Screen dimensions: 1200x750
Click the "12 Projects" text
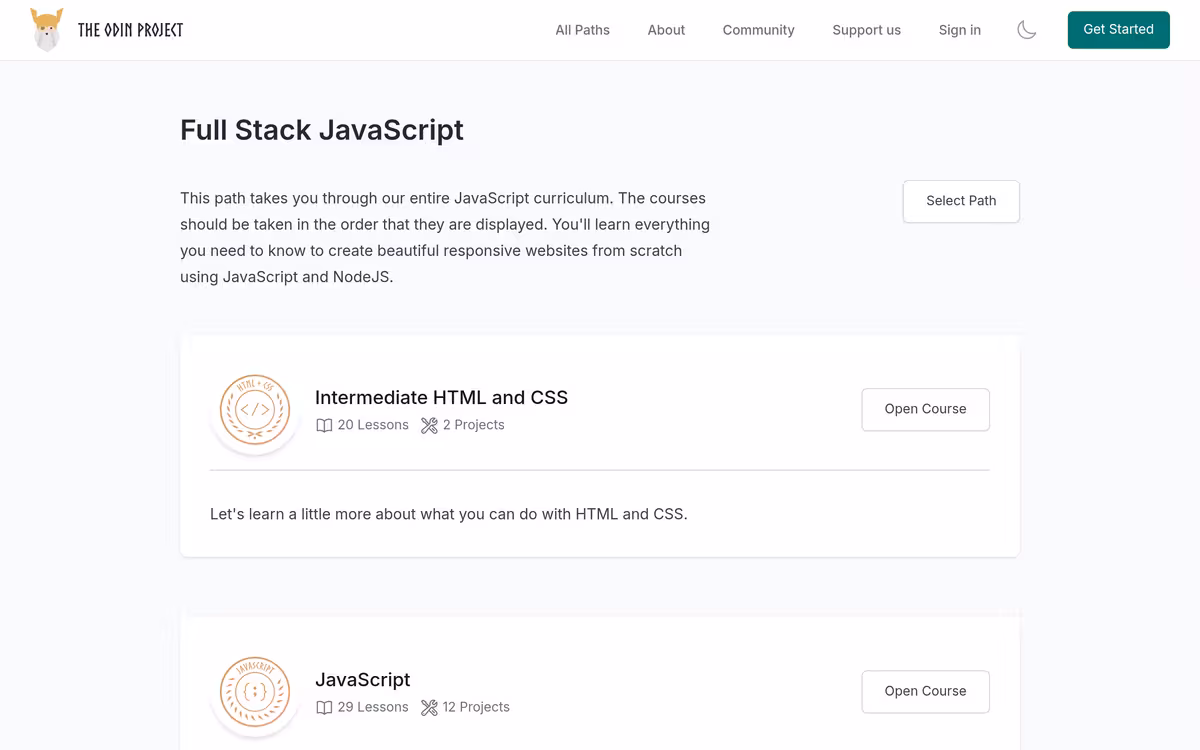(476, 707)
